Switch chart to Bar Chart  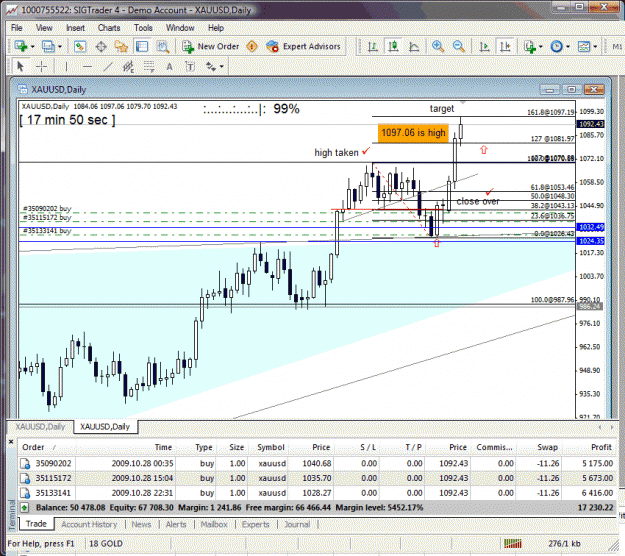click(373, 47)
